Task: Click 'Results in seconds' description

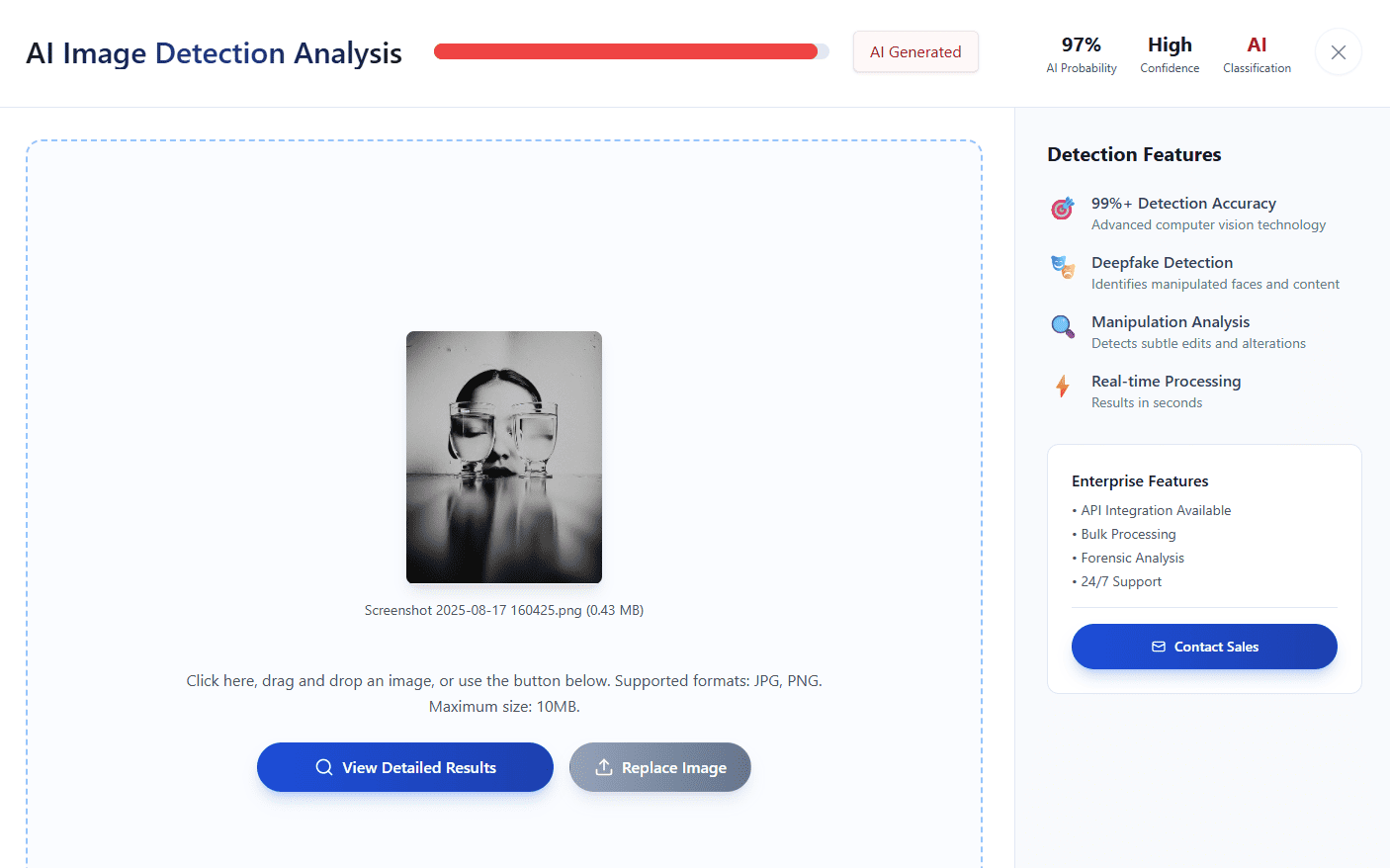Action: [1147, 402]
